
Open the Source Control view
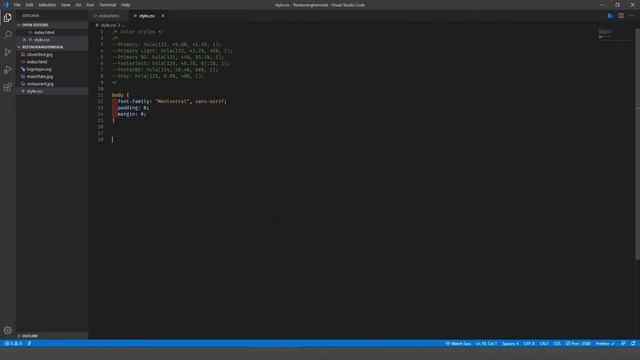7,52
